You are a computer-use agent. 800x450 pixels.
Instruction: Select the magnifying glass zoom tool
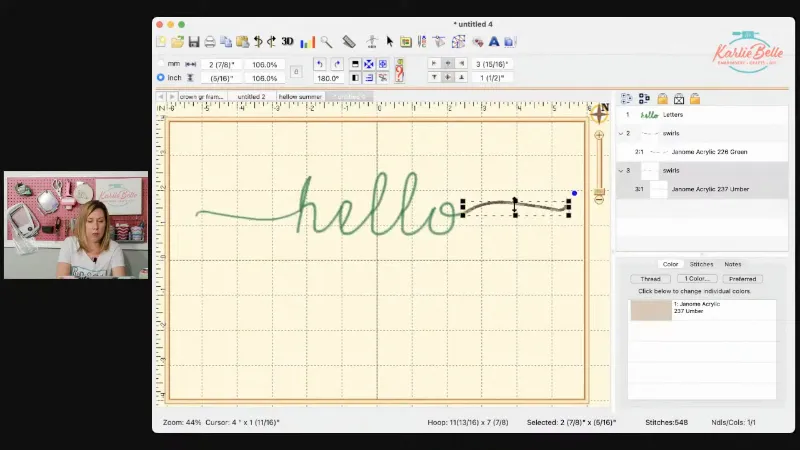[327, 42]
